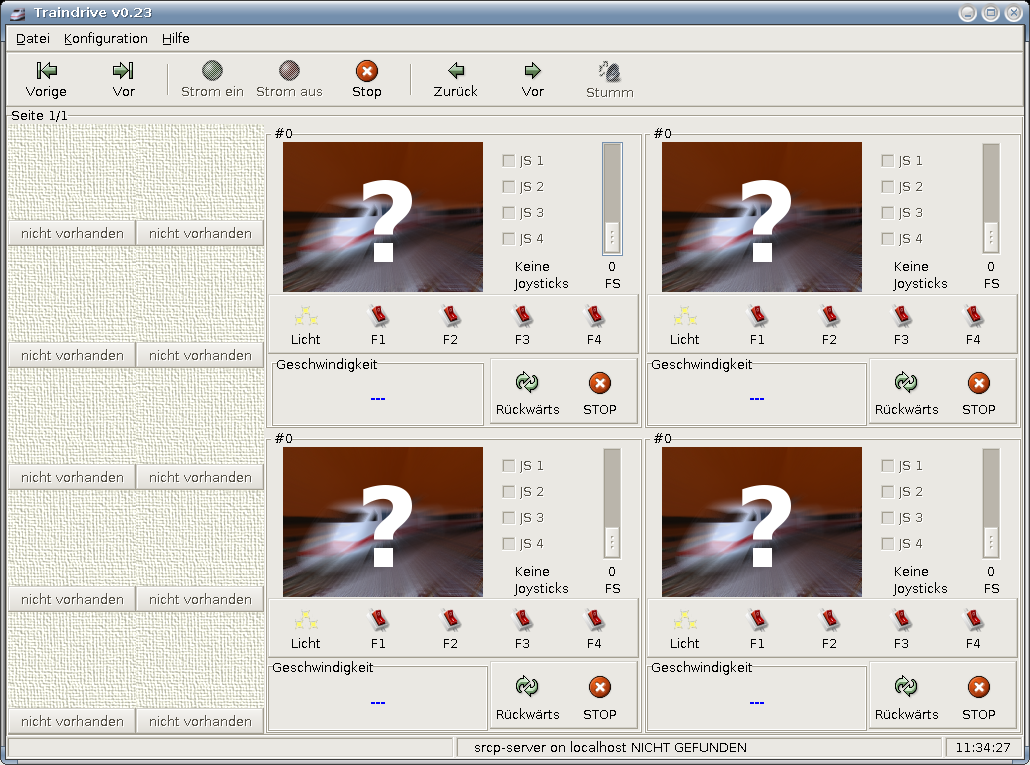Click the Strom aus toolbar button
The width and height of the screenshot is (1030, 765).
click(x=289, y=71)
